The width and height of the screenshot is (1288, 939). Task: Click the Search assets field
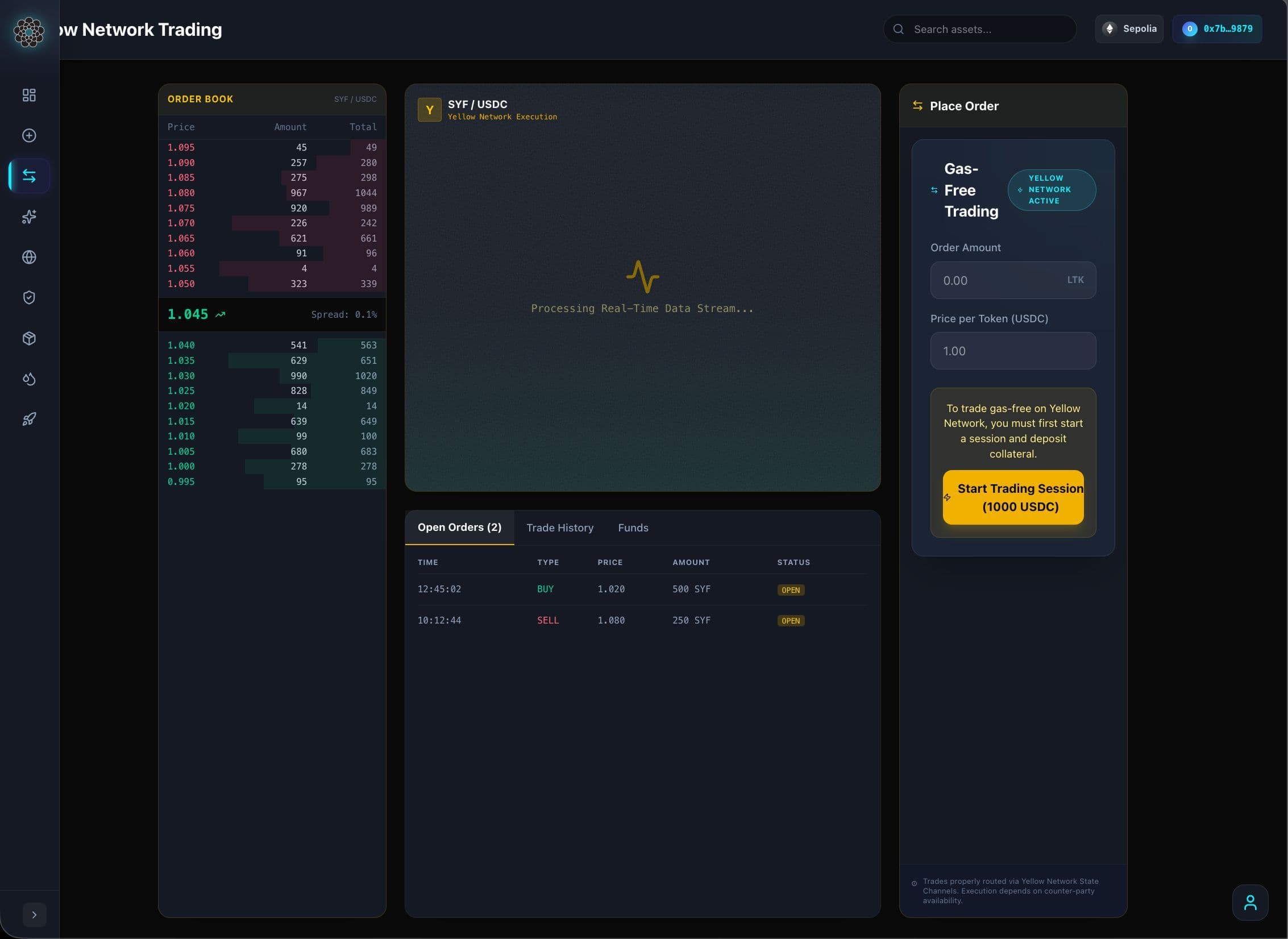click(979, 29)
